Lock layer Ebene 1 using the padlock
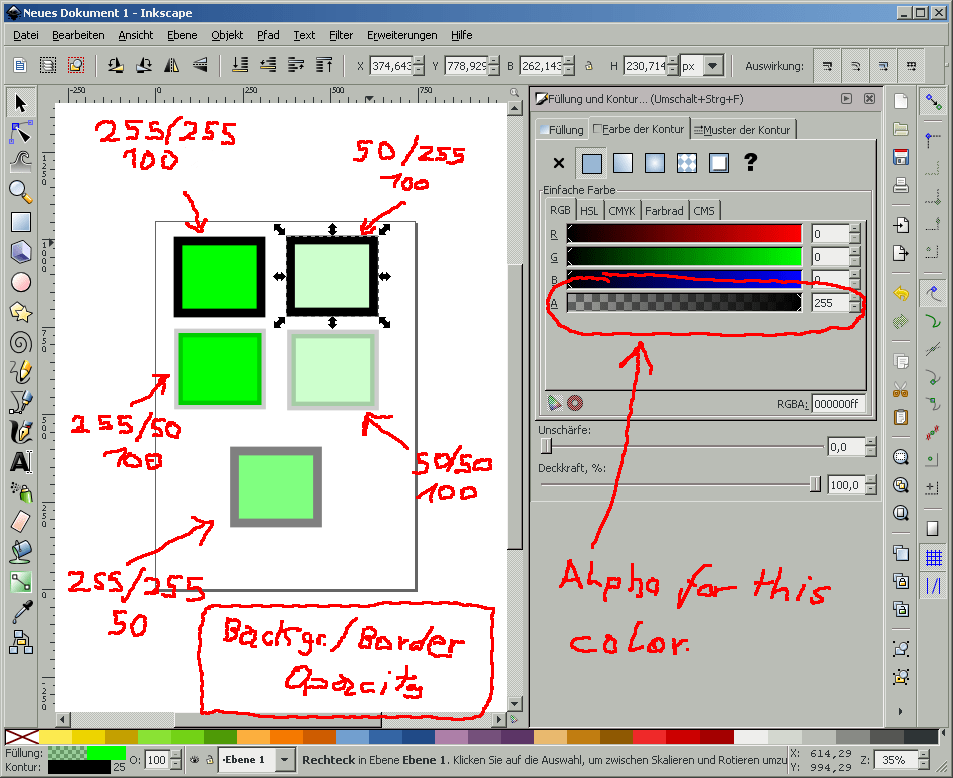Screen dimensions: 953x778 (210, 759)
